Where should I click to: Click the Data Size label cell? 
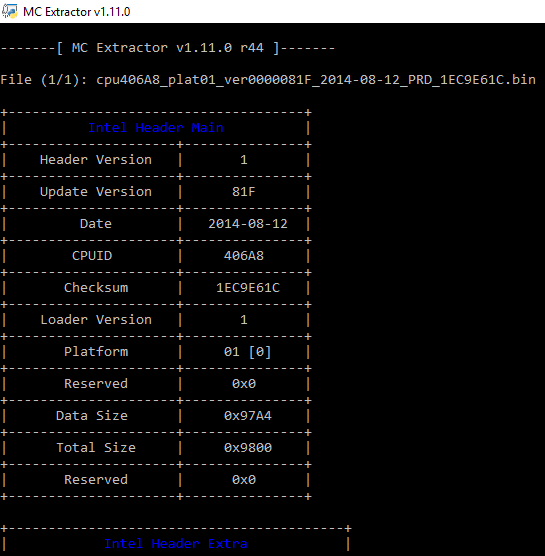pyautogui.click(x=92, y=416)
